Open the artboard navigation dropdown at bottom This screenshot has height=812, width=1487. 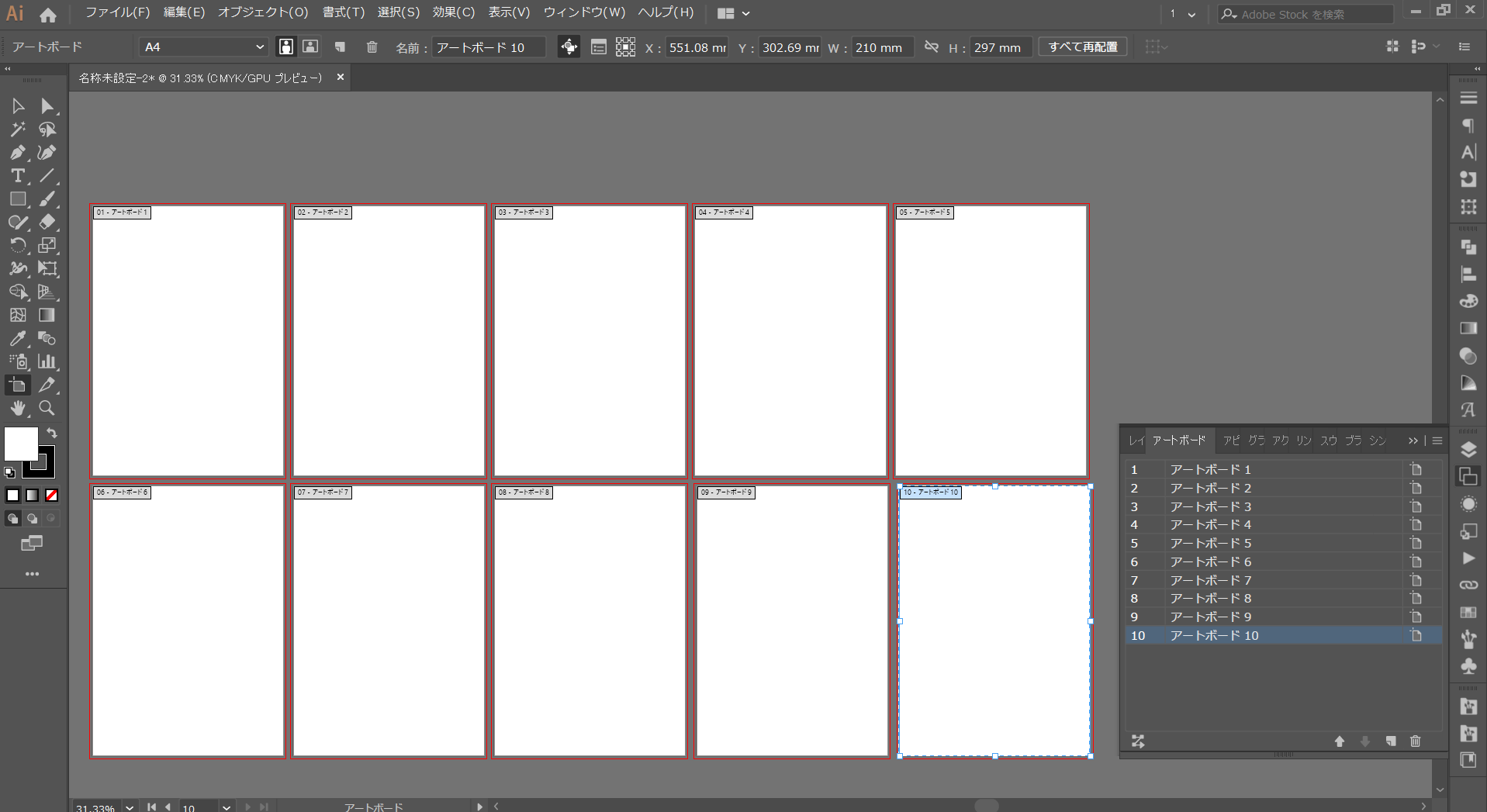[226, 807]
